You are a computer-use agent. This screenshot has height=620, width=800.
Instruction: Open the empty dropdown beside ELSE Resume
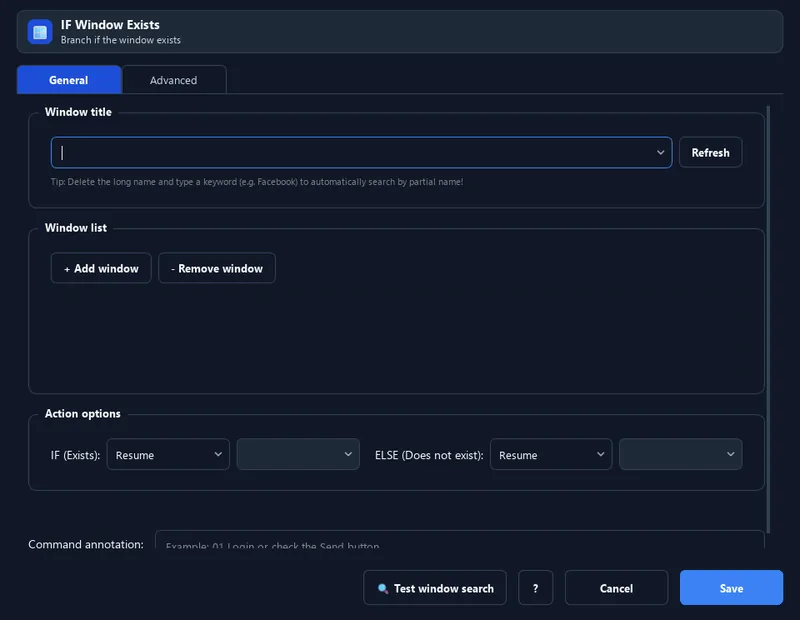681,454
